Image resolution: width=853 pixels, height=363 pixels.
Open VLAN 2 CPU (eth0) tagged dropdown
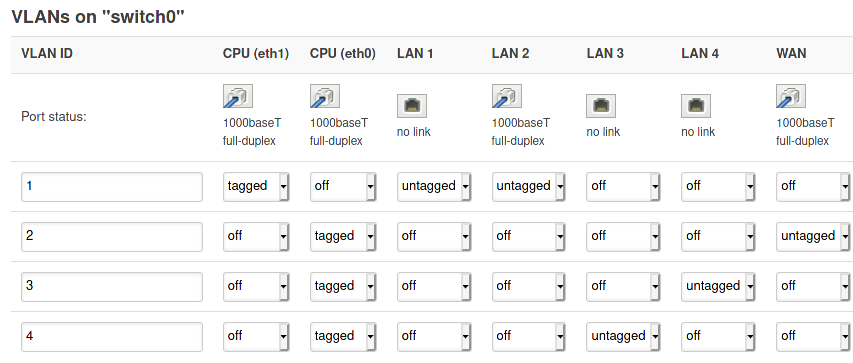(x=343, y=237)
